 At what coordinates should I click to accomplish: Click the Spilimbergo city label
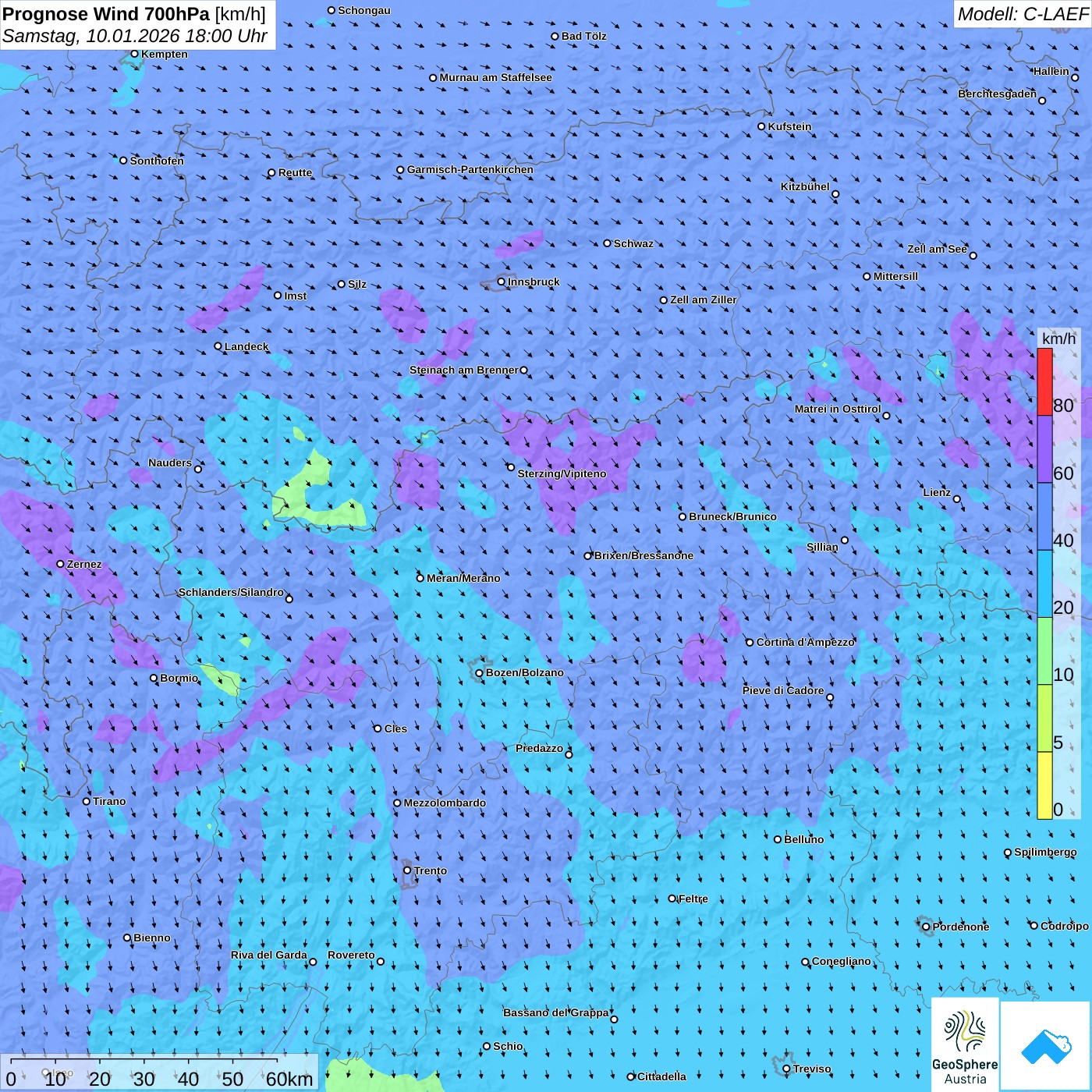[1045, 852]
